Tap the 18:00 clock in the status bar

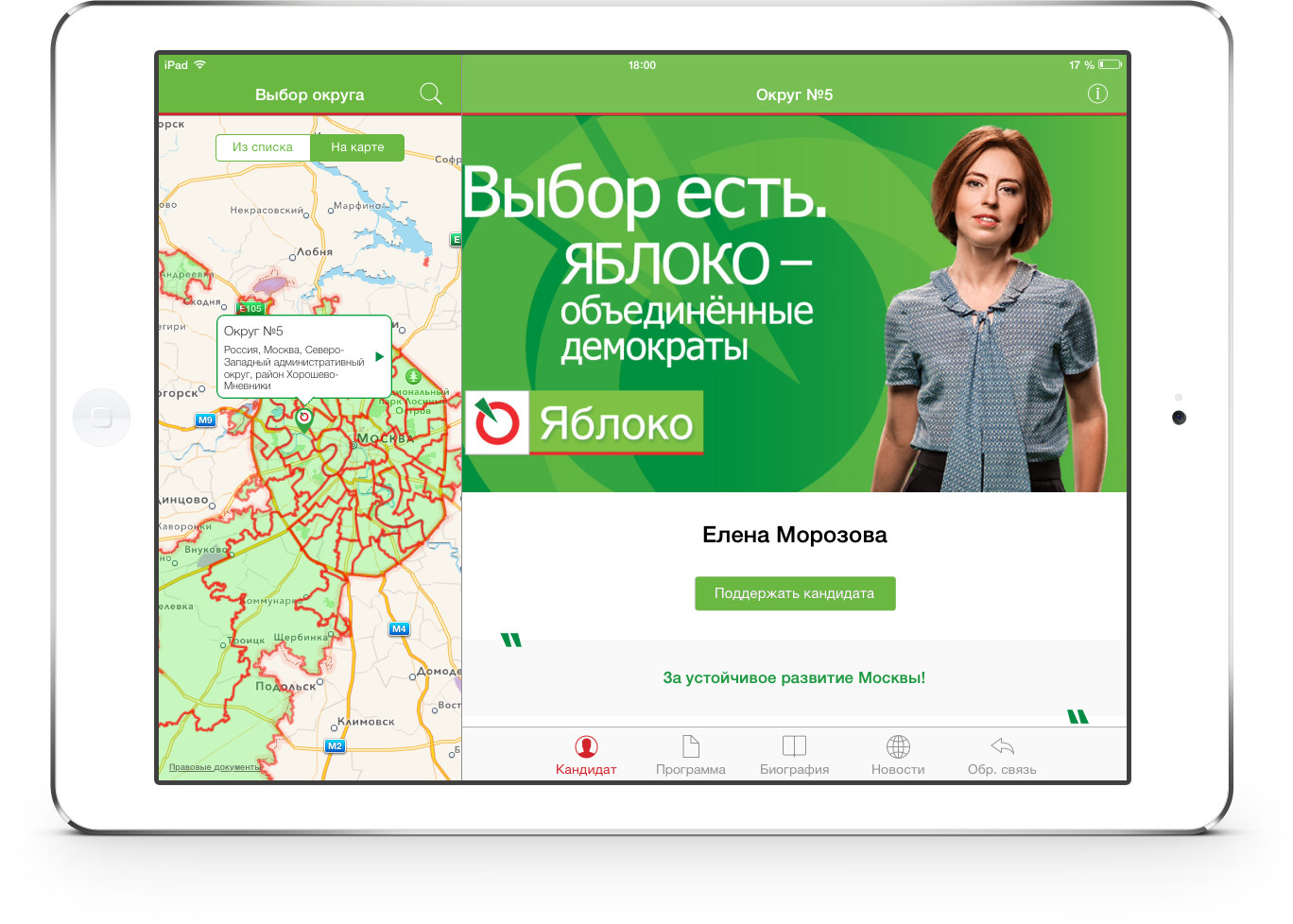pos(642,65)
